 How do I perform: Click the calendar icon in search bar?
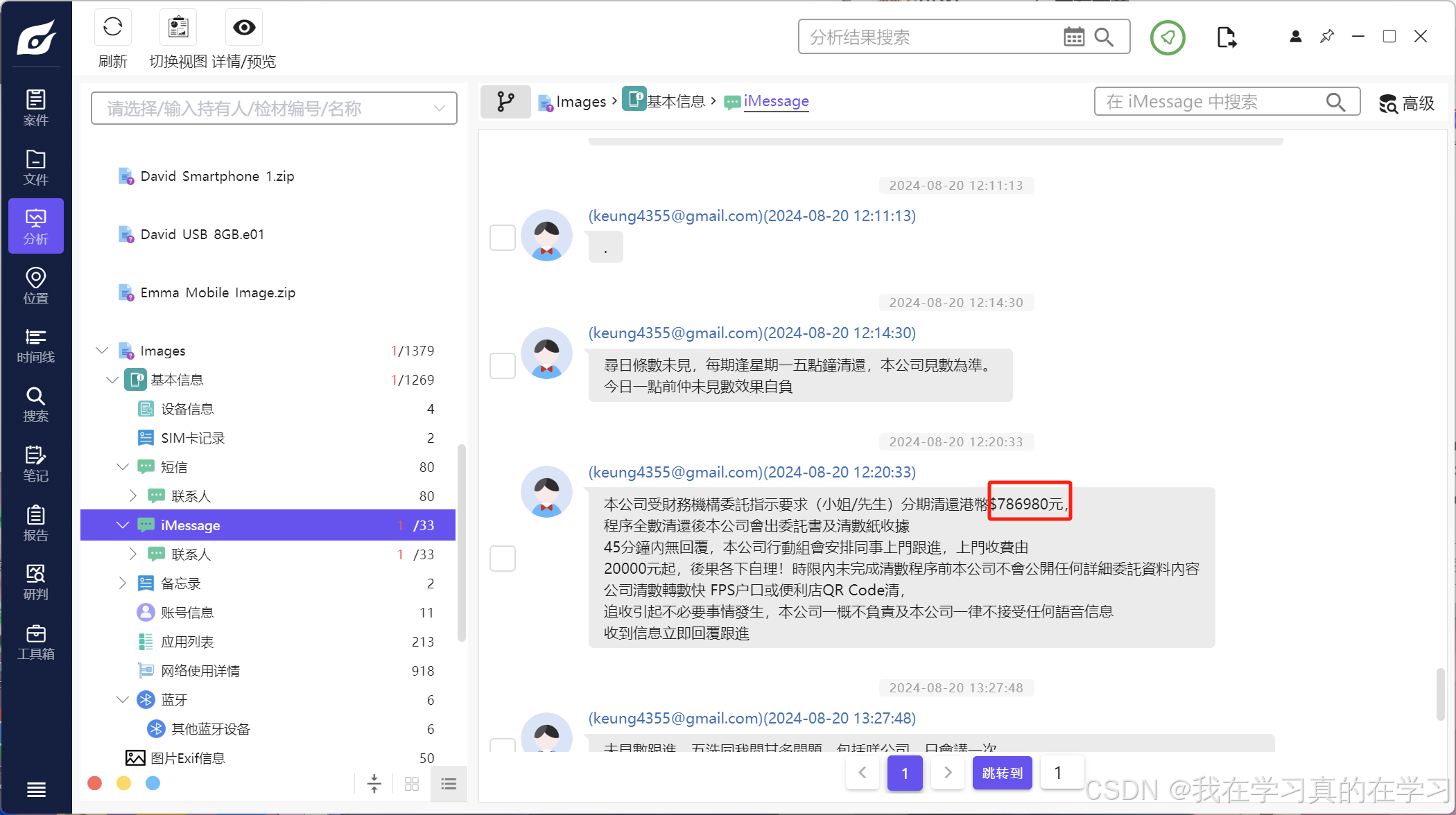pos(1073,37)
